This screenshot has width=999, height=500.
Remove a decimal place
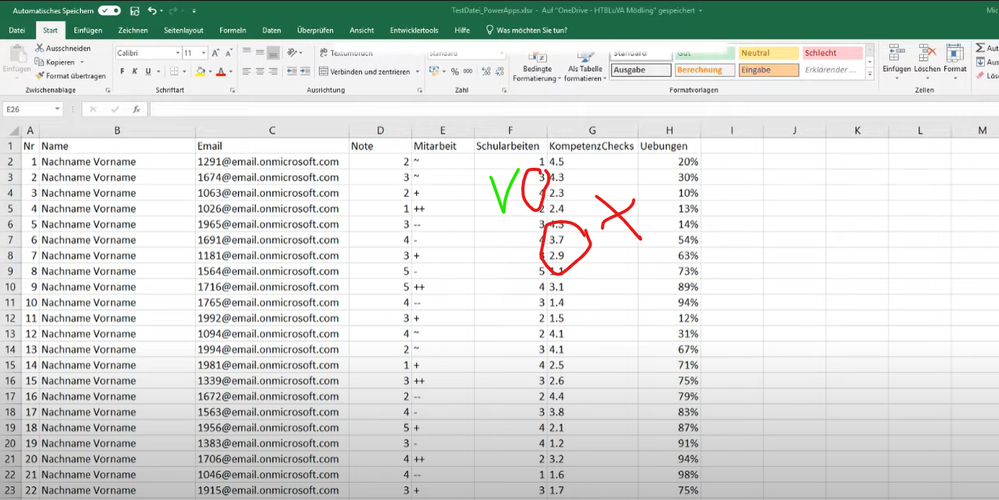[x=500, y=71]
